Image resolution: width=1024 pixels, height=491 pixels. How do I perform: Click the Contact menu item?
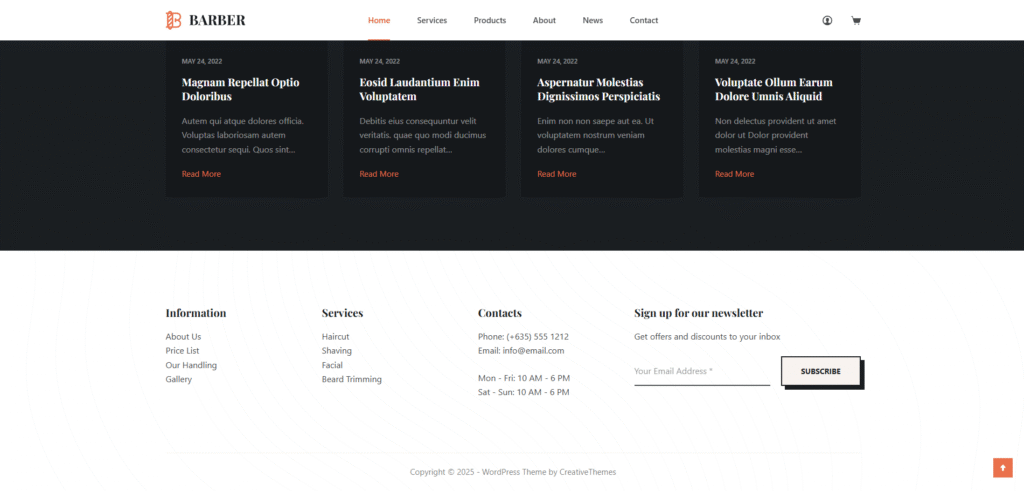644,20
